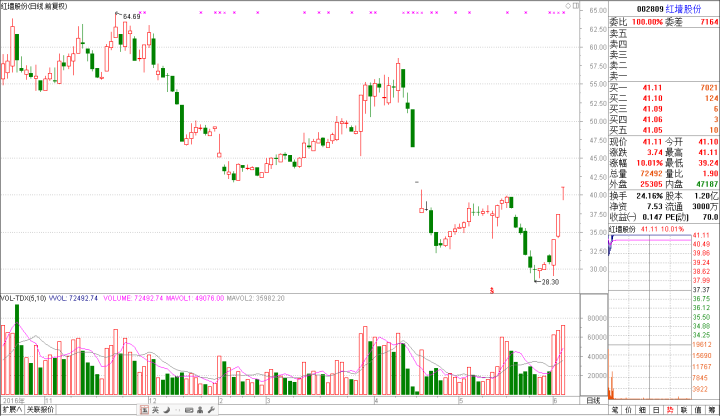Screen dimensions: 720x416
Task: Open the 扩展 tab at bottom left
Action: pos(12,410)
